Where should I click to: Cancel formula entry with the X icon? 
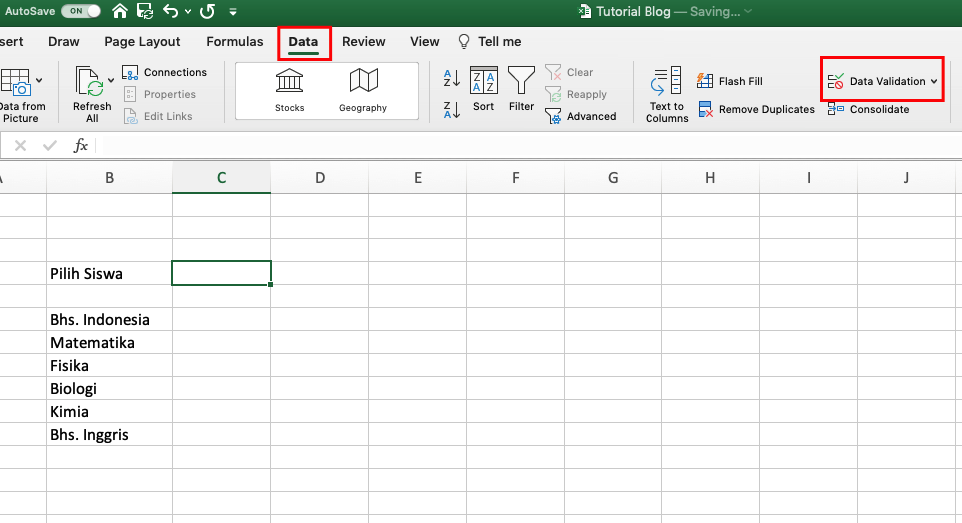tap(20, 145)
